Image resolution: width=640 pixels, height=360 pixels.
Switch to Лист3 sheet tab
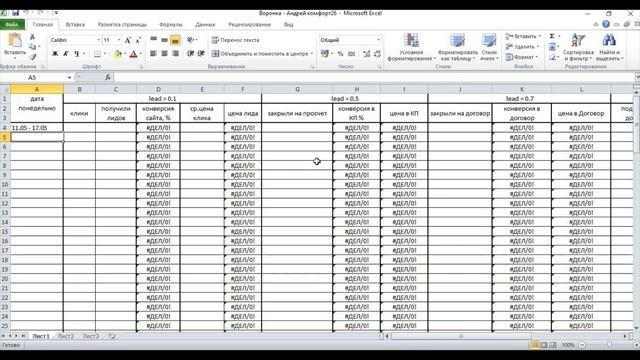pyautogui.click(x=91, y=336)
